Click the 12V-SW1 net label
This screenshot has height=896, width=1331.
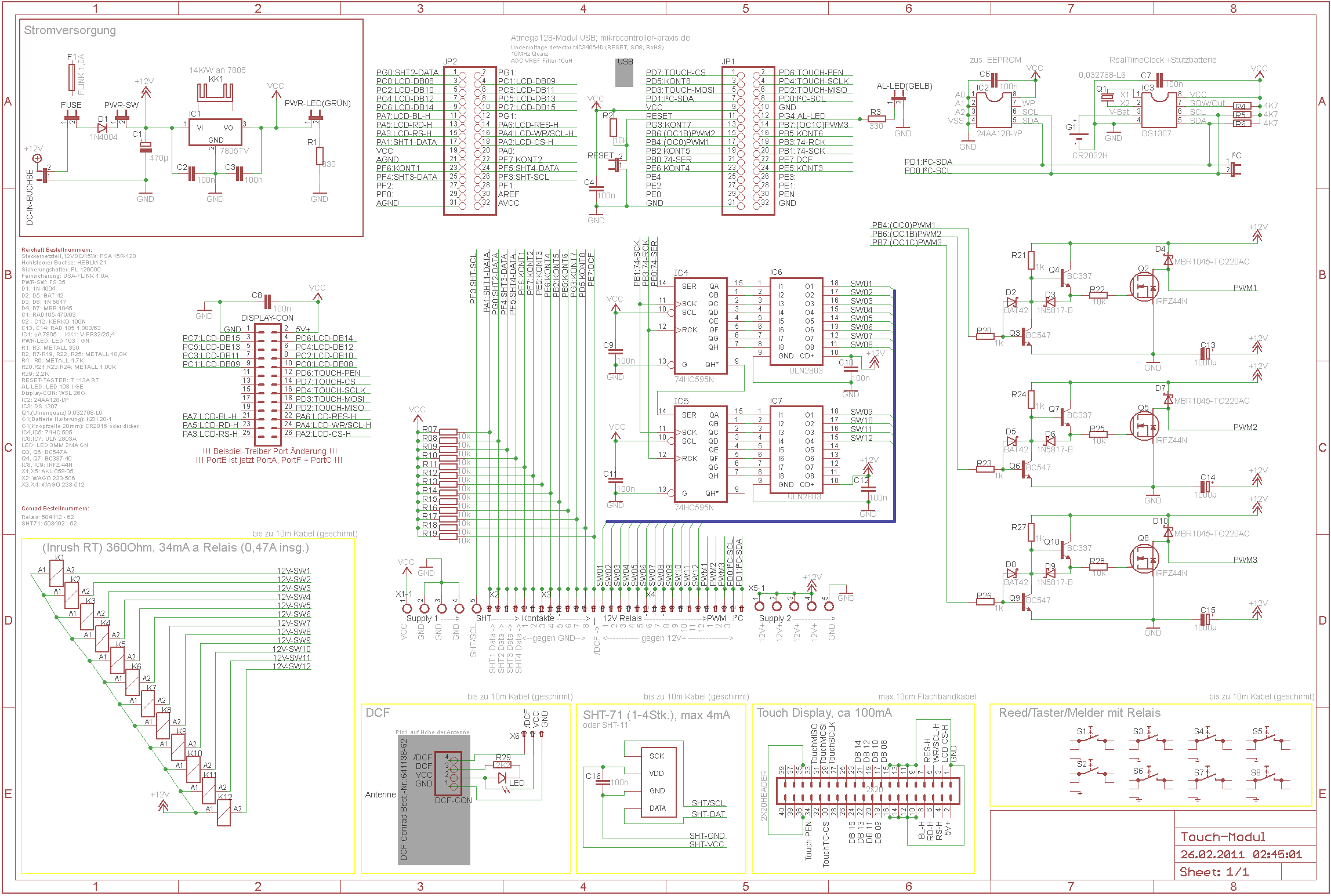coord(293,571)
